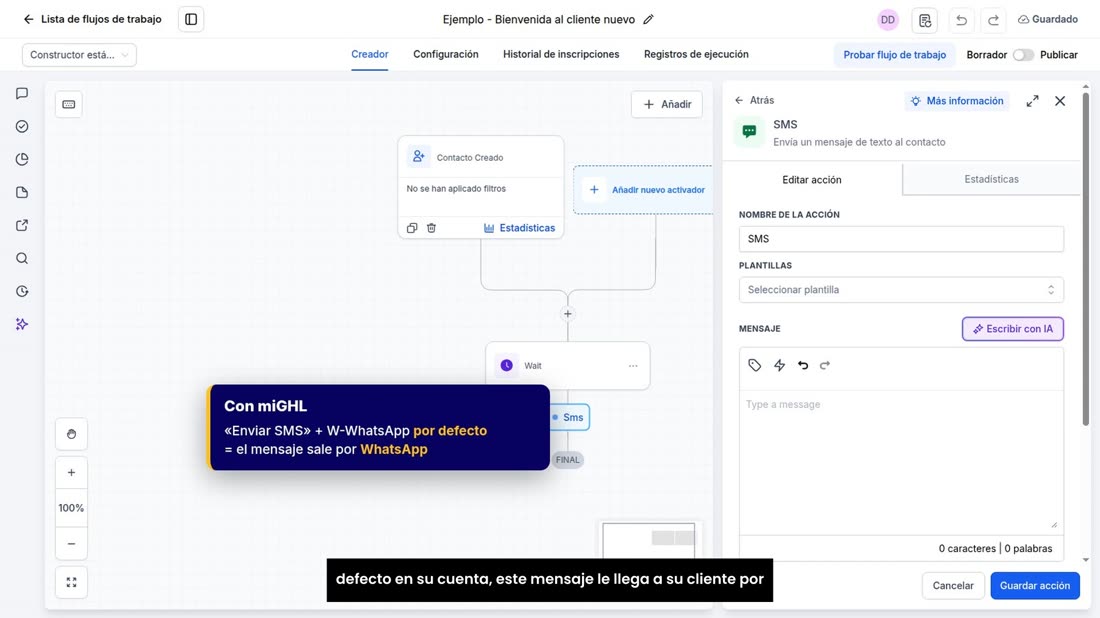Add a step with the plus connector

(568, 314)
